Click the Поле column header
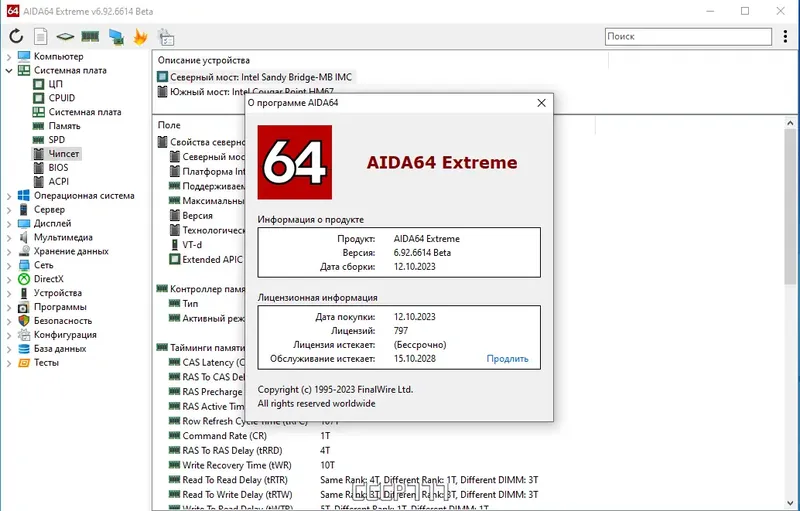 click(169, 125)
